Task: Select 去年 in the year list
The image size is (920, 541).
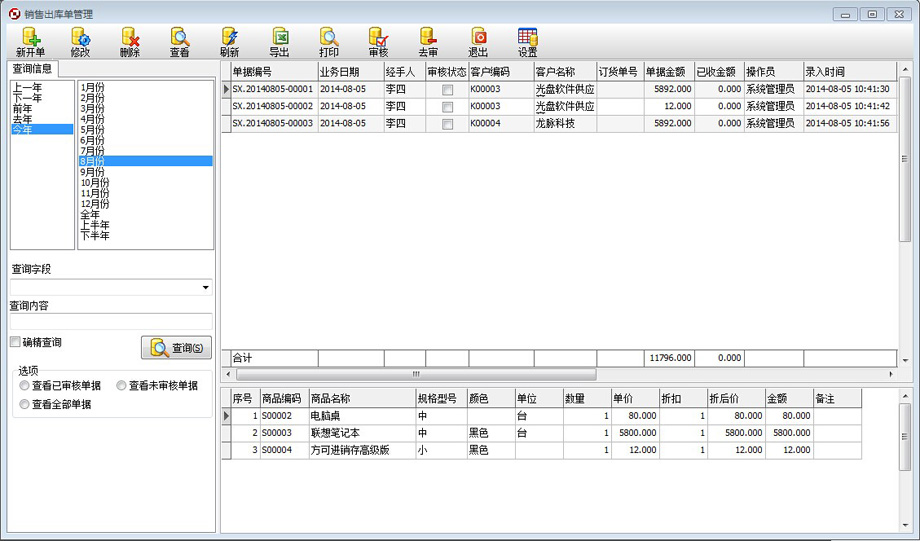Action: pos(22,119)
